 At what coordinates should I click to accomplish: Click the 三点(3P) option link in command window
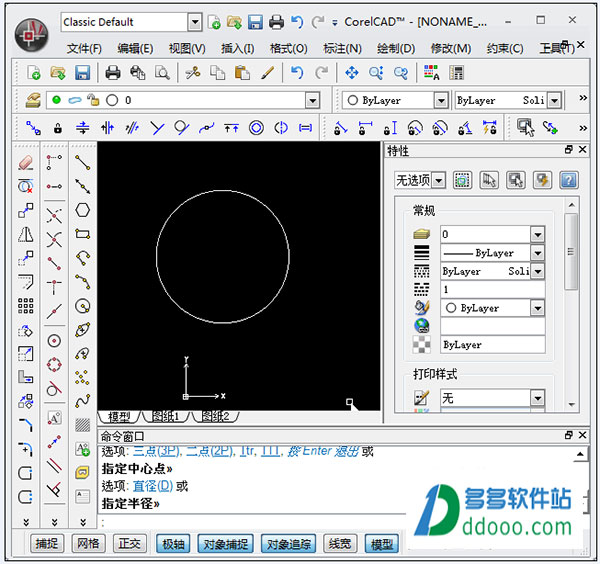click(156, 452)
